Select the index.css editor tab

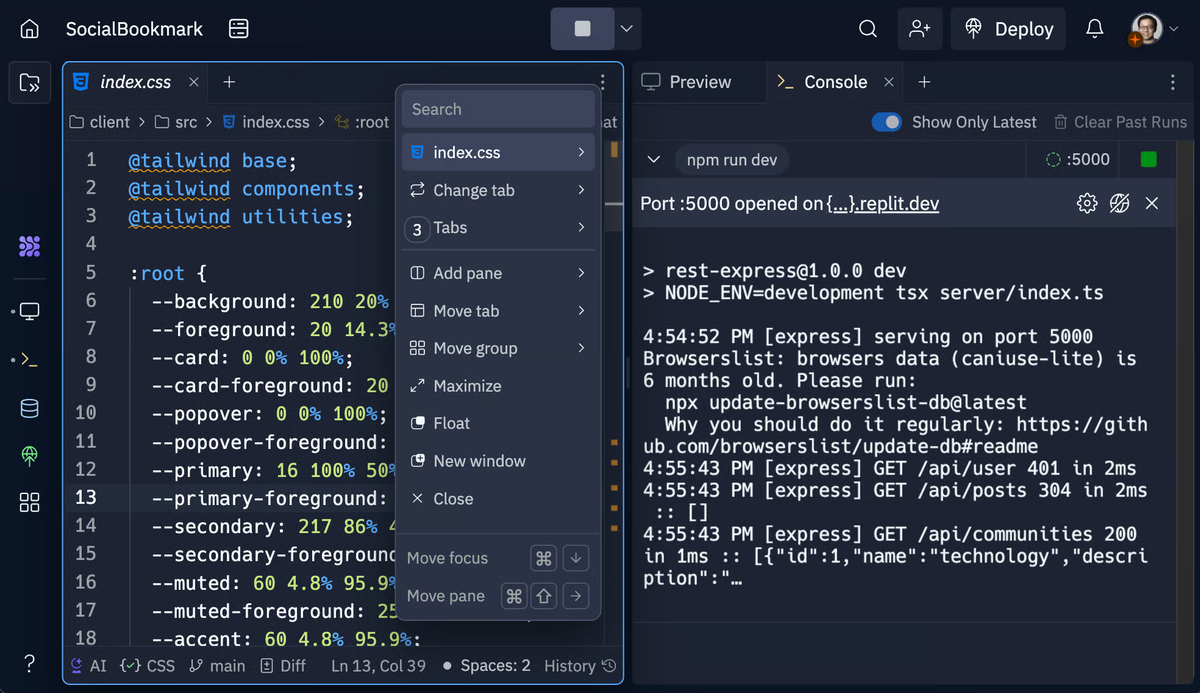click(x=136, y=82)
